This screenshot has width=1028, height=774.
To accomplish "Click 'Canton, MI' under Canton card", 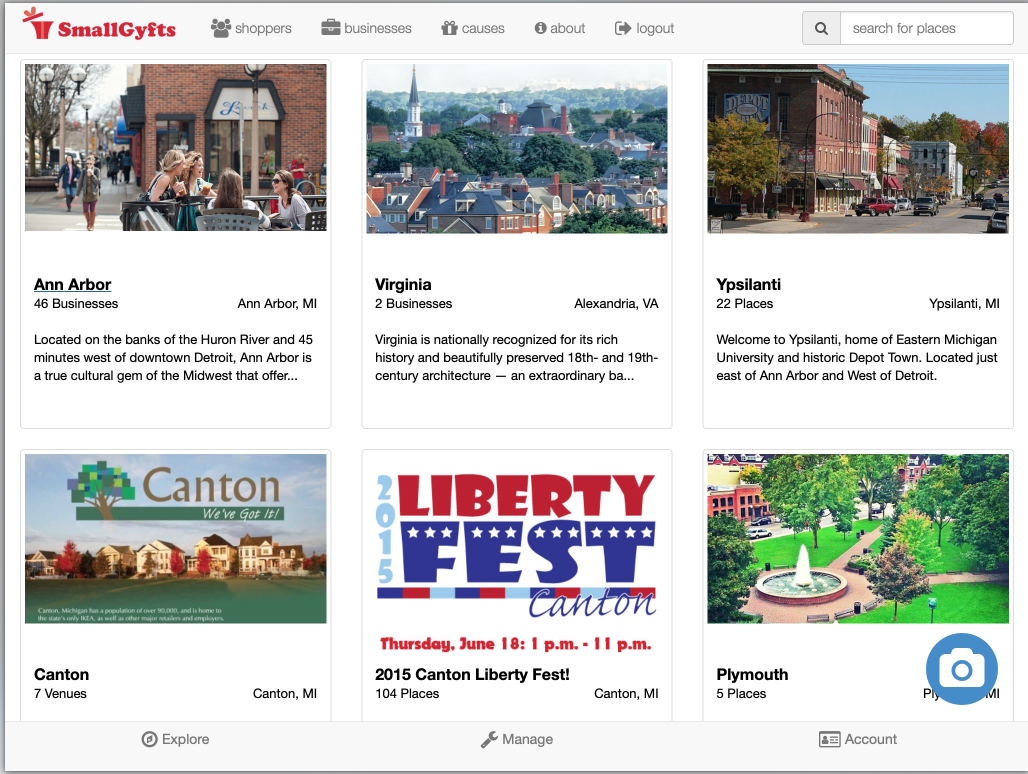I will coord(285,693).
